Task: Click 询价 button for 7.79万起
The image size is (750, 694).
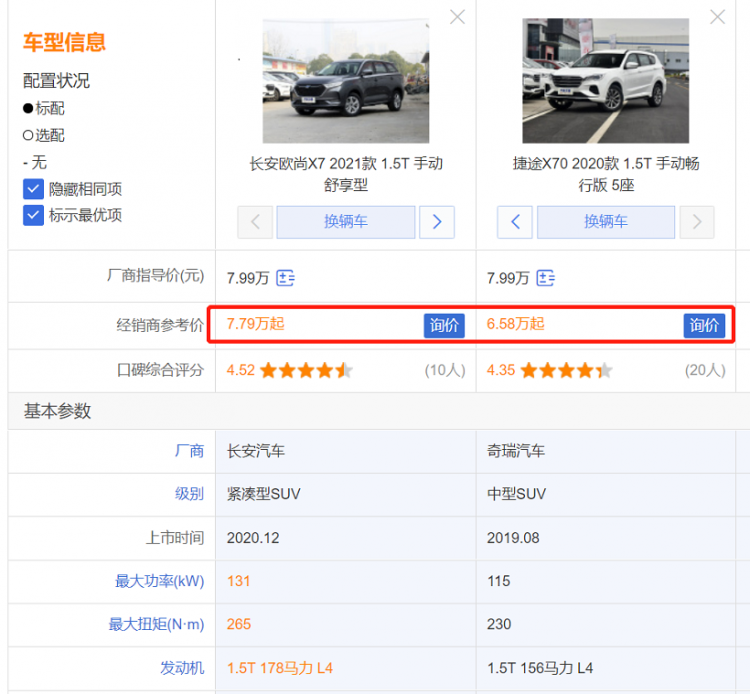Action: [x=444, y=325]
